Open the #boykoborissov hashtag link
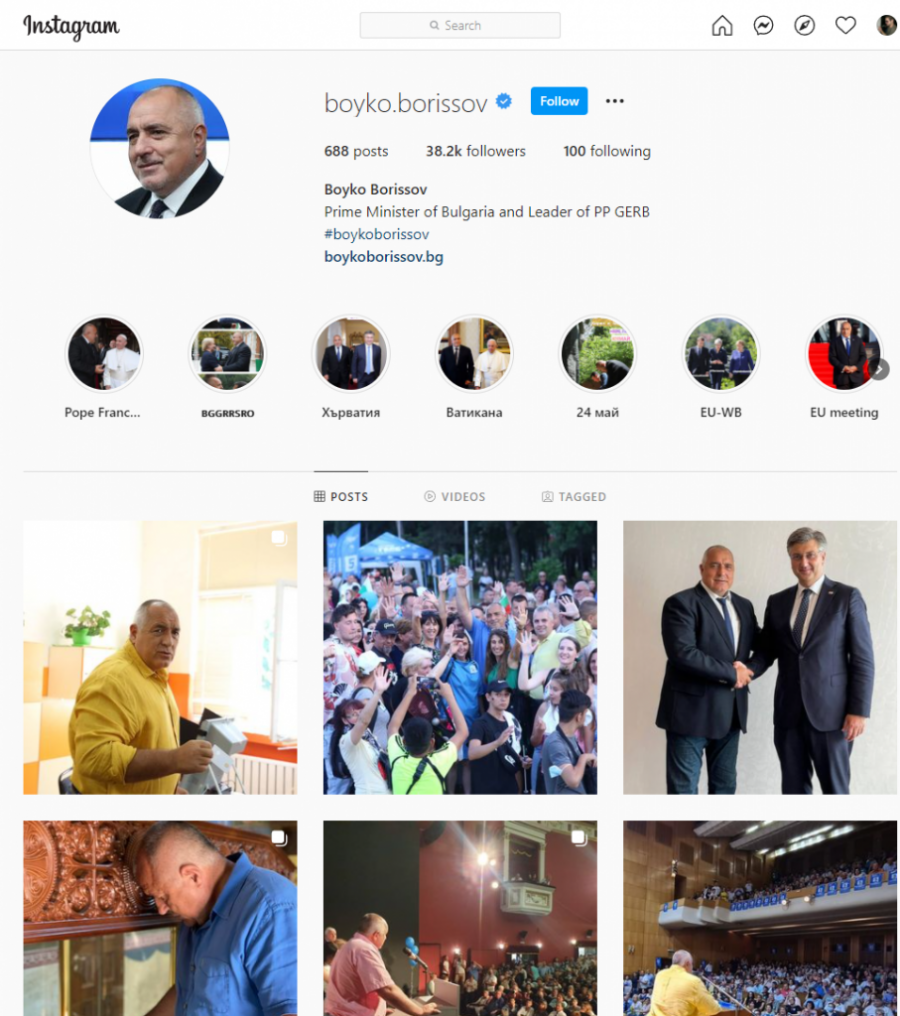This screenshot has height=1016, width=900. pos(376,234)
